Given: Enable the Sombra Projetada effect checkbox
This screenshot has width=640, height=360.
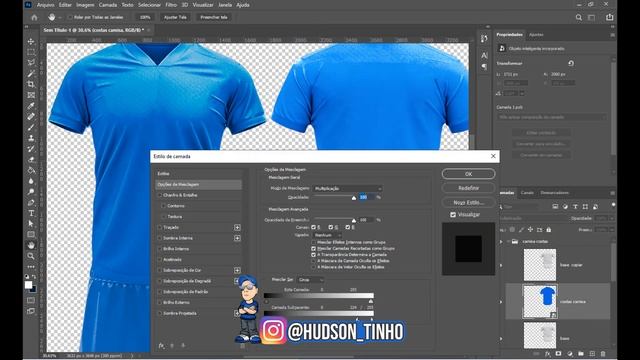Looking at the screenshot, I should [x=160, y=313].
